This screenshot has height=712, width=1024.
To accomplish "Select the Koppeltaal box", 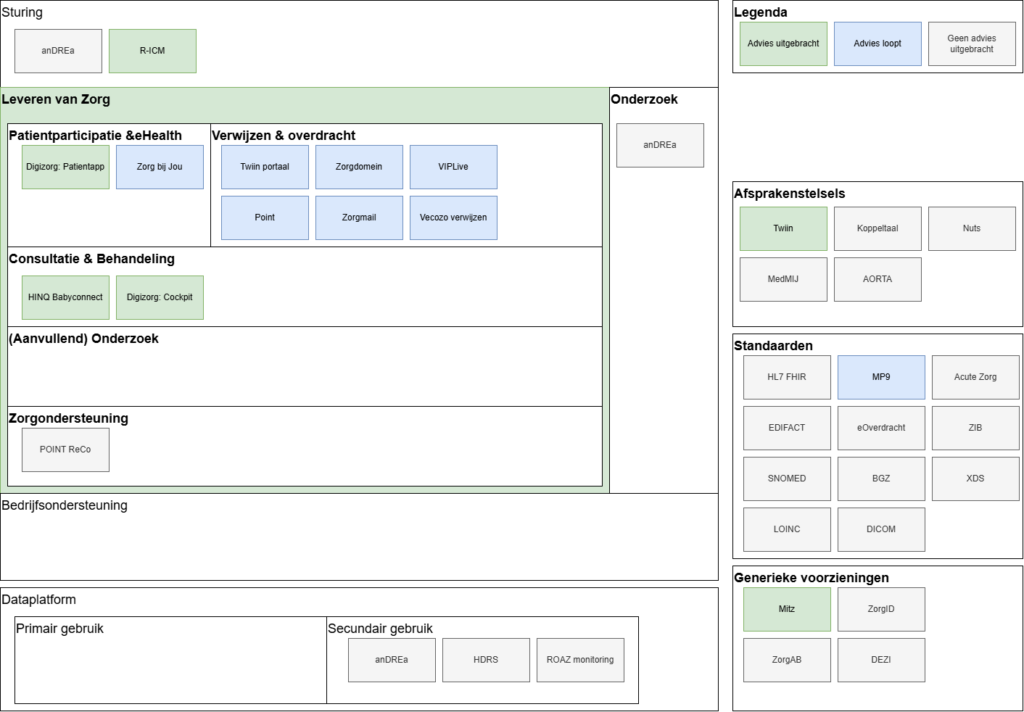I will 878,229.
